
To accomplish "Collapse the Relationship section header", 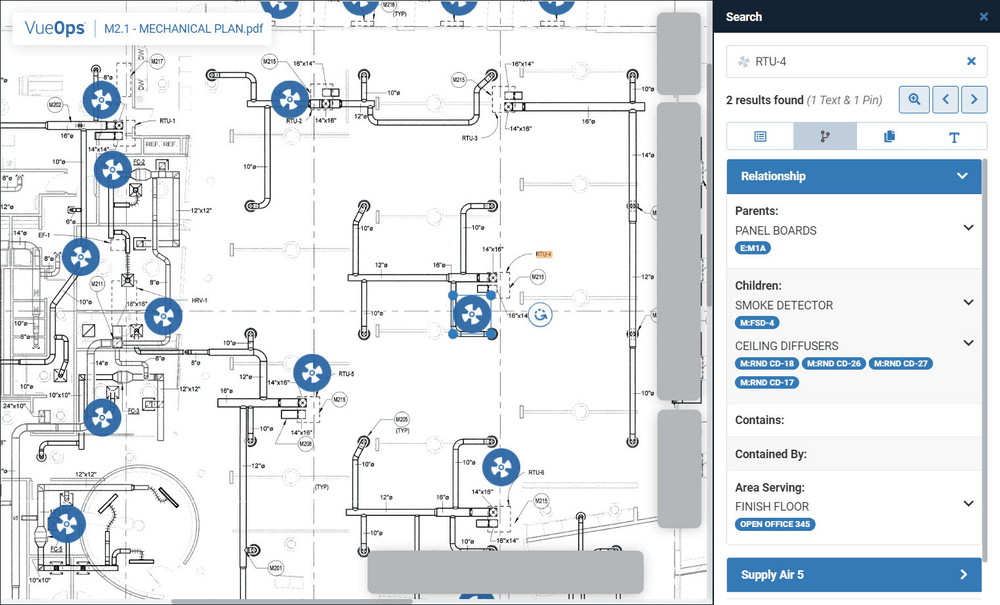I will [x=962, y=176].
